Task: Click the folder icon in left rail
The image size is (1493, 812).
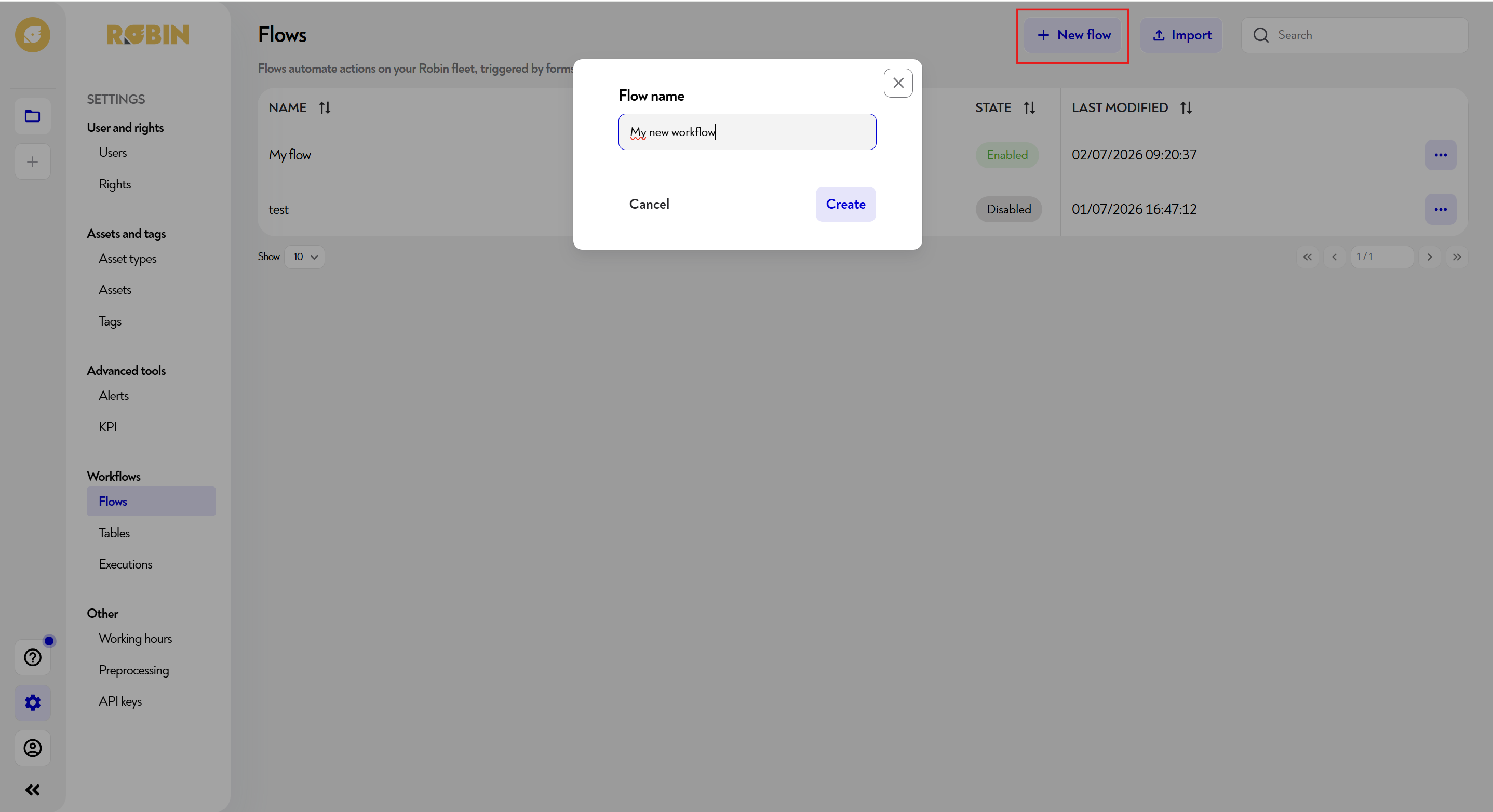Action: tap(32, 116)
